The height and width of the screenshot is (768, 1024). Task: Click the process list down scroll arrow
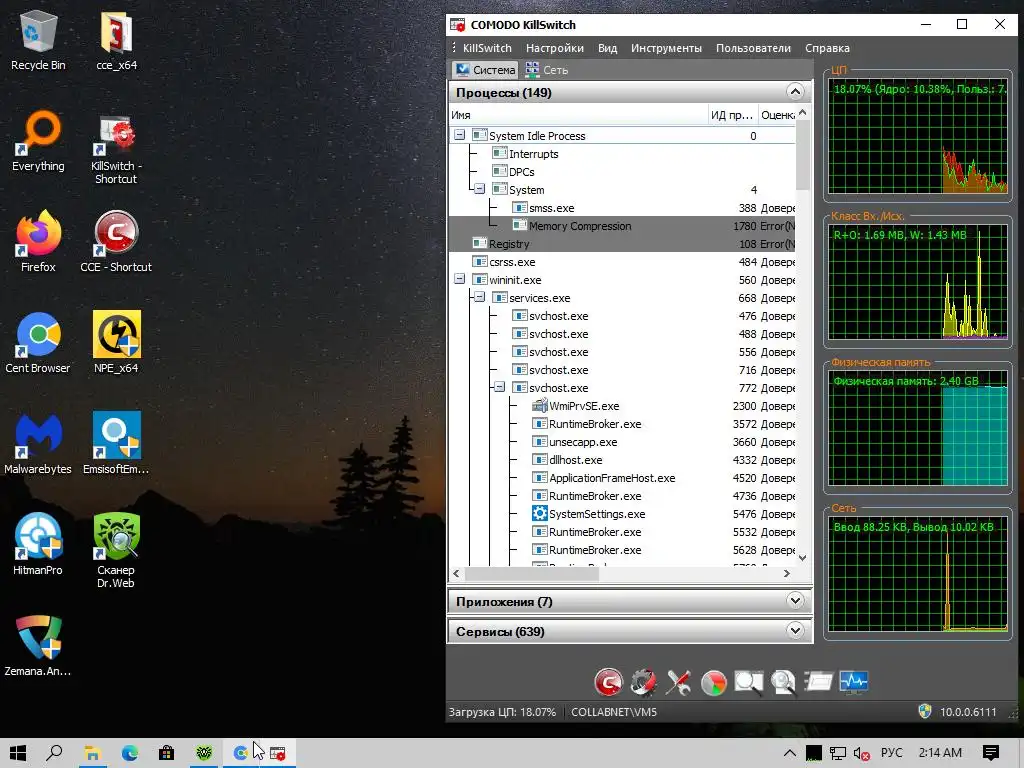click(x=803, y=558)
